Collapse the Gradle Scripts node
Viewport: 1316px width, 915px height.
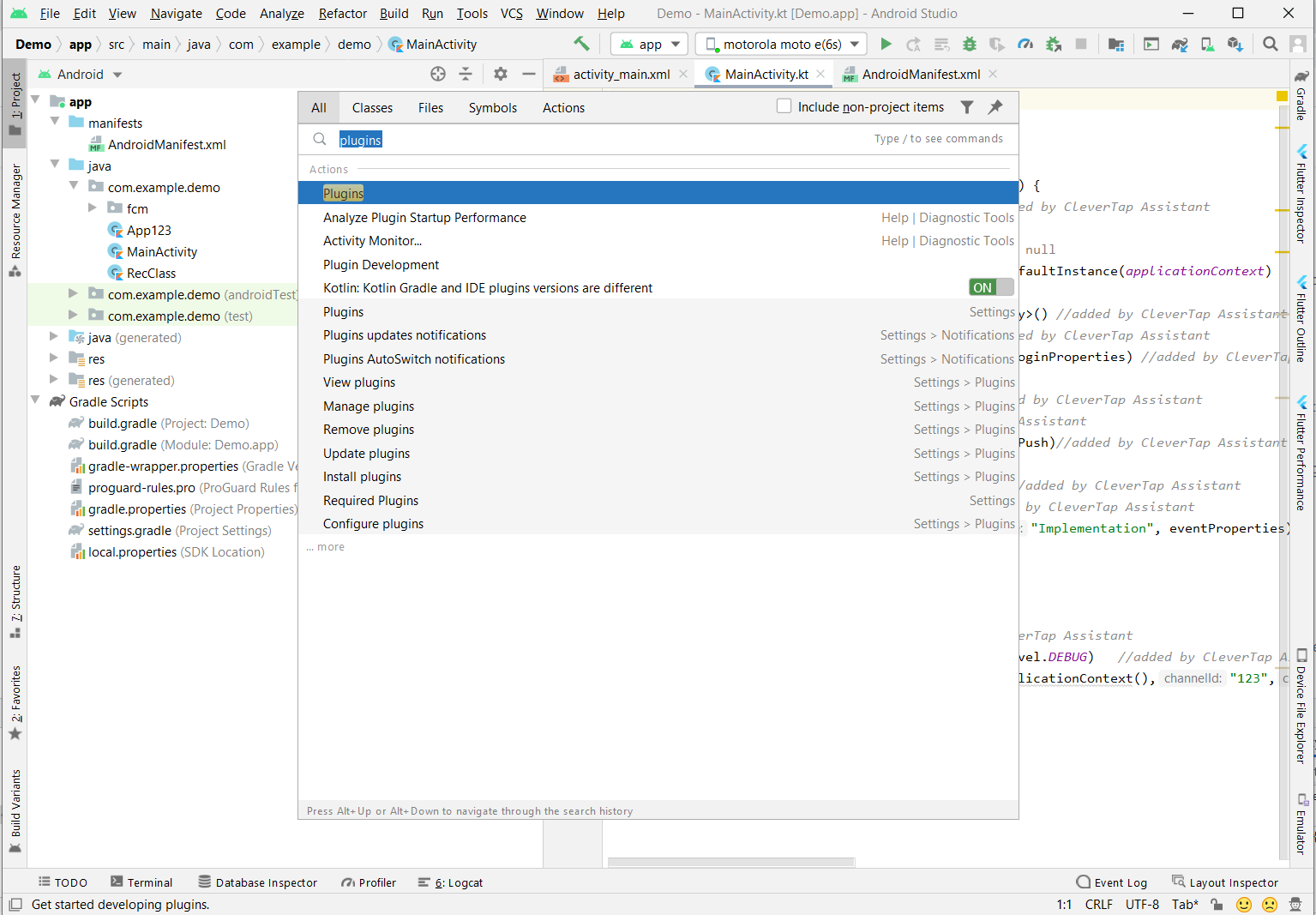pyautogui.click(x=37, y=401)
